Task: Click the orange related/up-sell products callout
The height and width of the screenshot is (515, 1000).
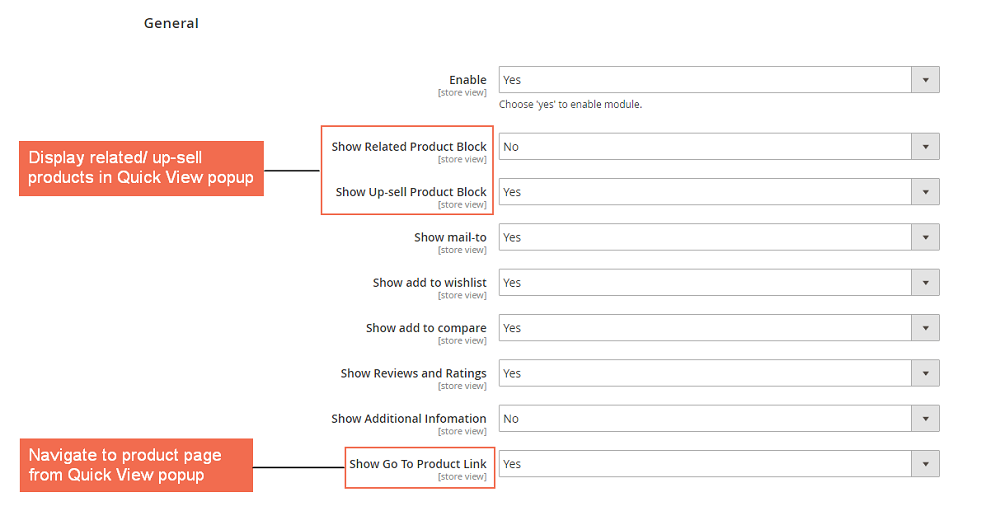Action: [x=141, y=168]
